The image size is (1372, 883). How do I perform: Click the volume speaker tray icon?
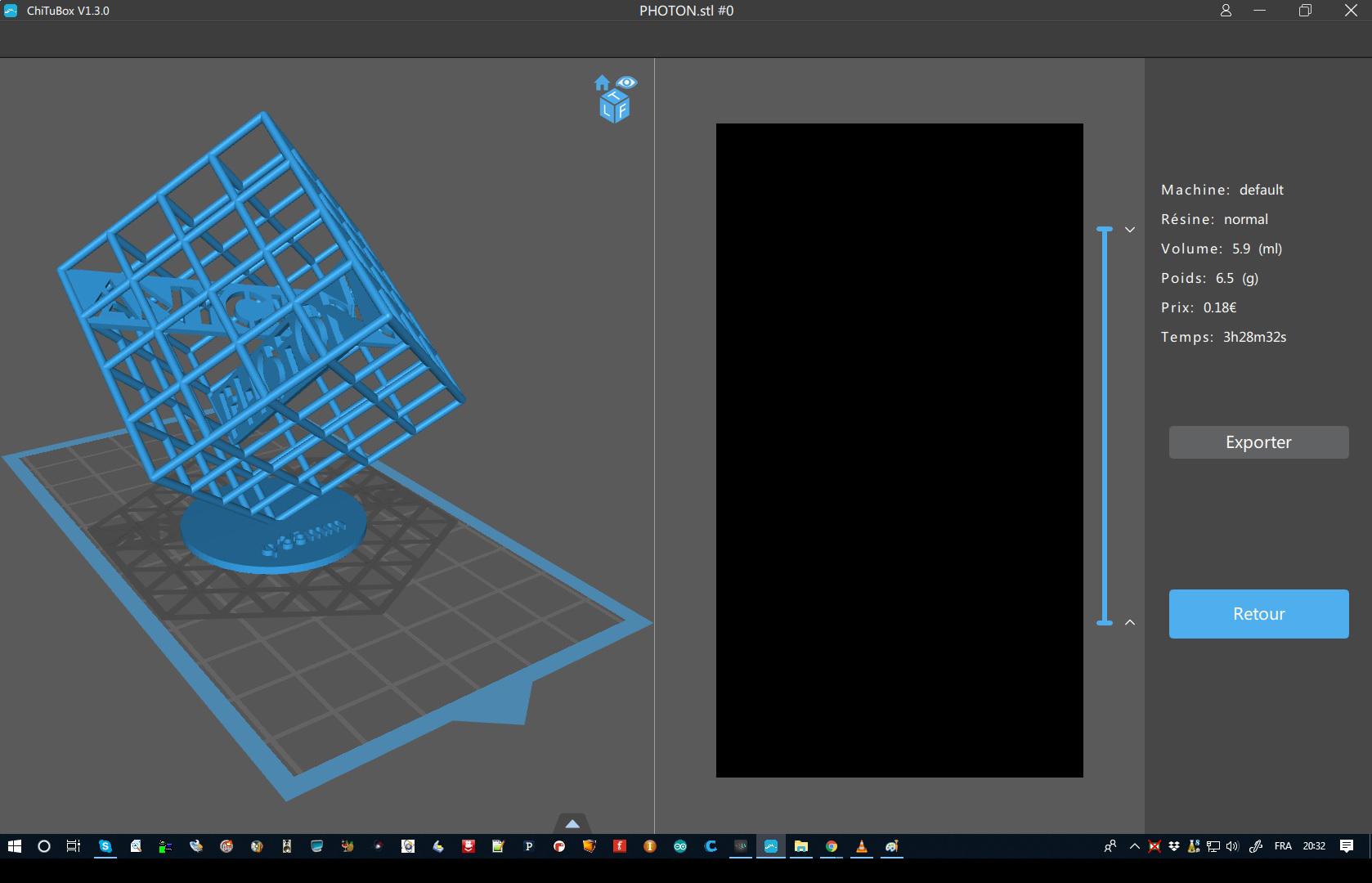point(1233,846)
